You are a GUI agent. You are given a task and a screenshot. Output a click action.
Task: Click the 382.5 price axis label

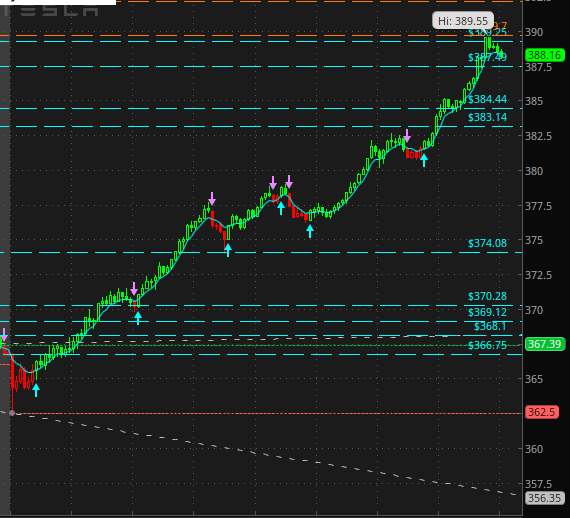click(x=538, y=136)
